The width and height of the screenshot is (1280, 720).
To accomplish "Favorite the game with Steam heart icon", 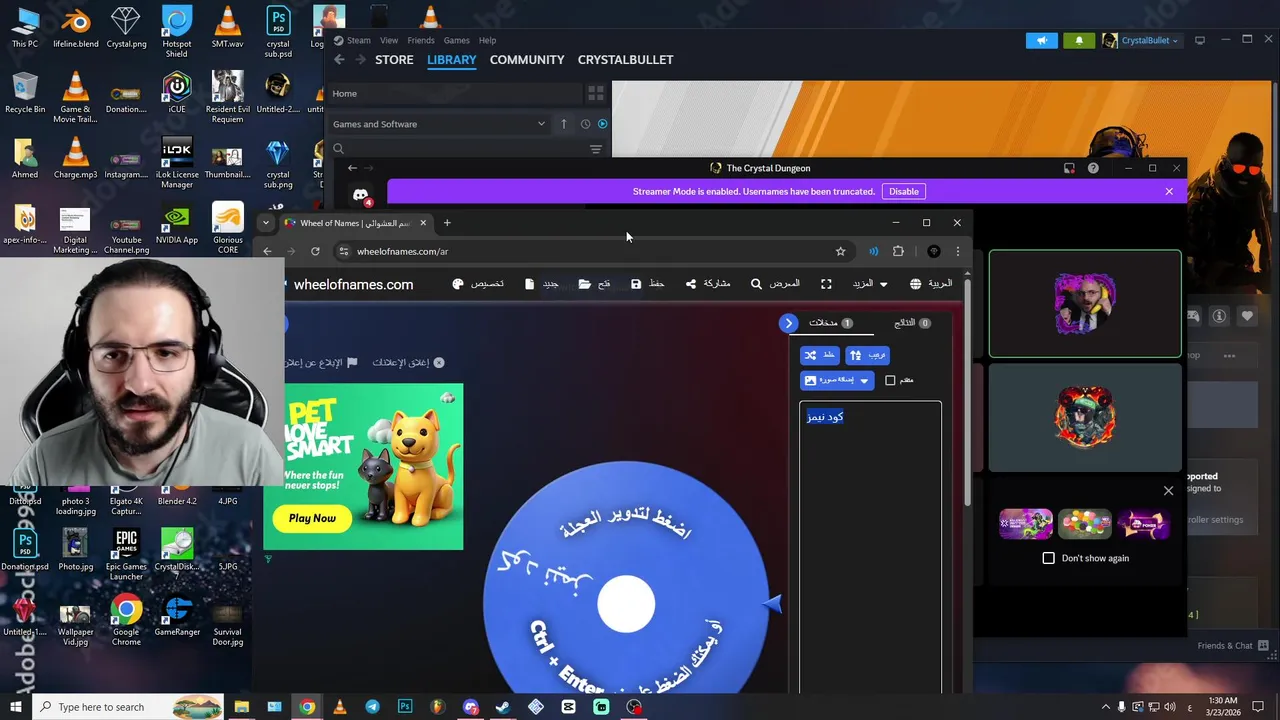I will click(x=1247, y=316).
